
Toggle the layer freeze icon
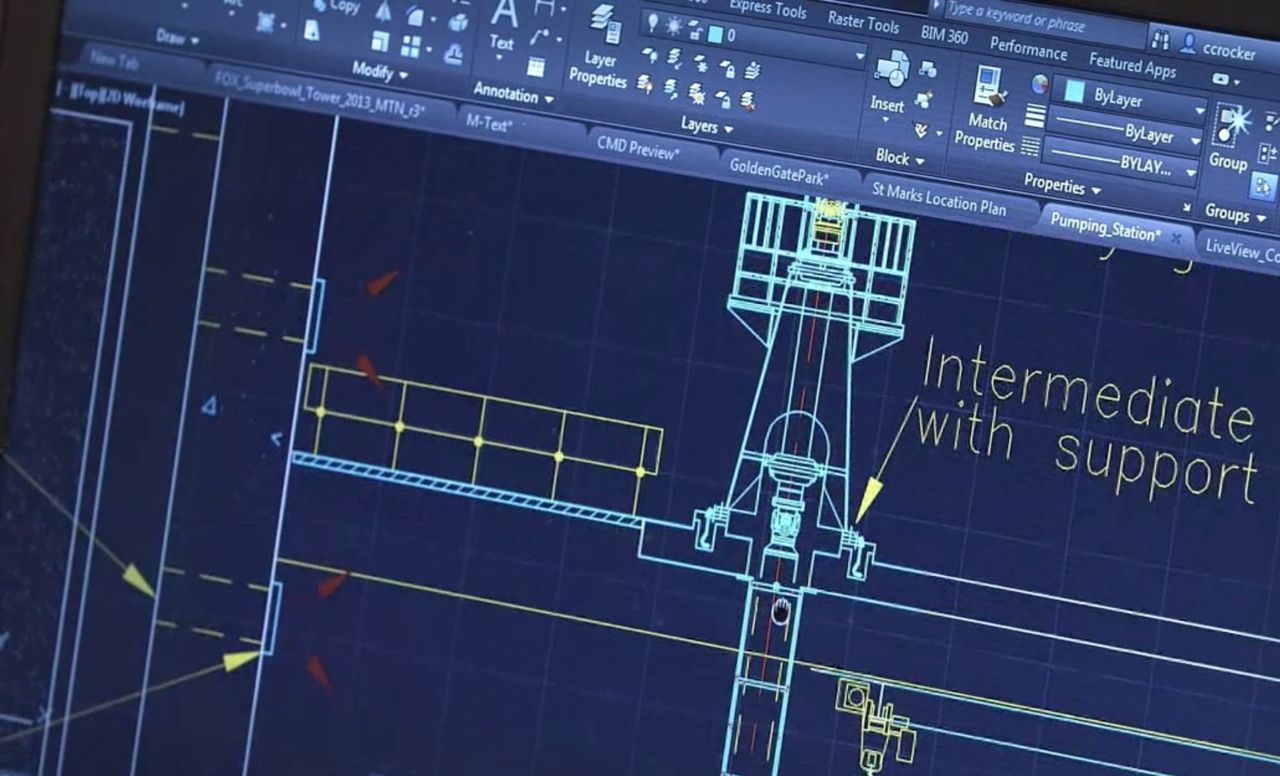click(673, 26)
